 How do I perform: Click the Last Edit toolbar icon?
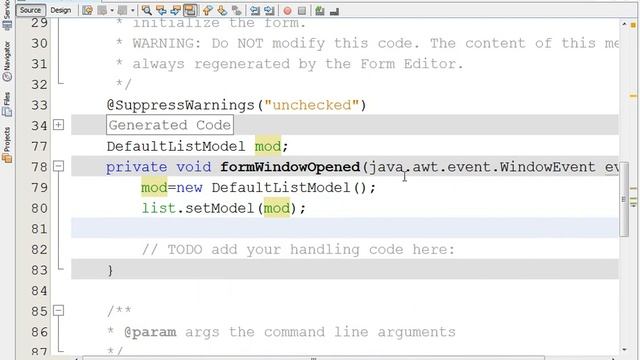[87, 11]
